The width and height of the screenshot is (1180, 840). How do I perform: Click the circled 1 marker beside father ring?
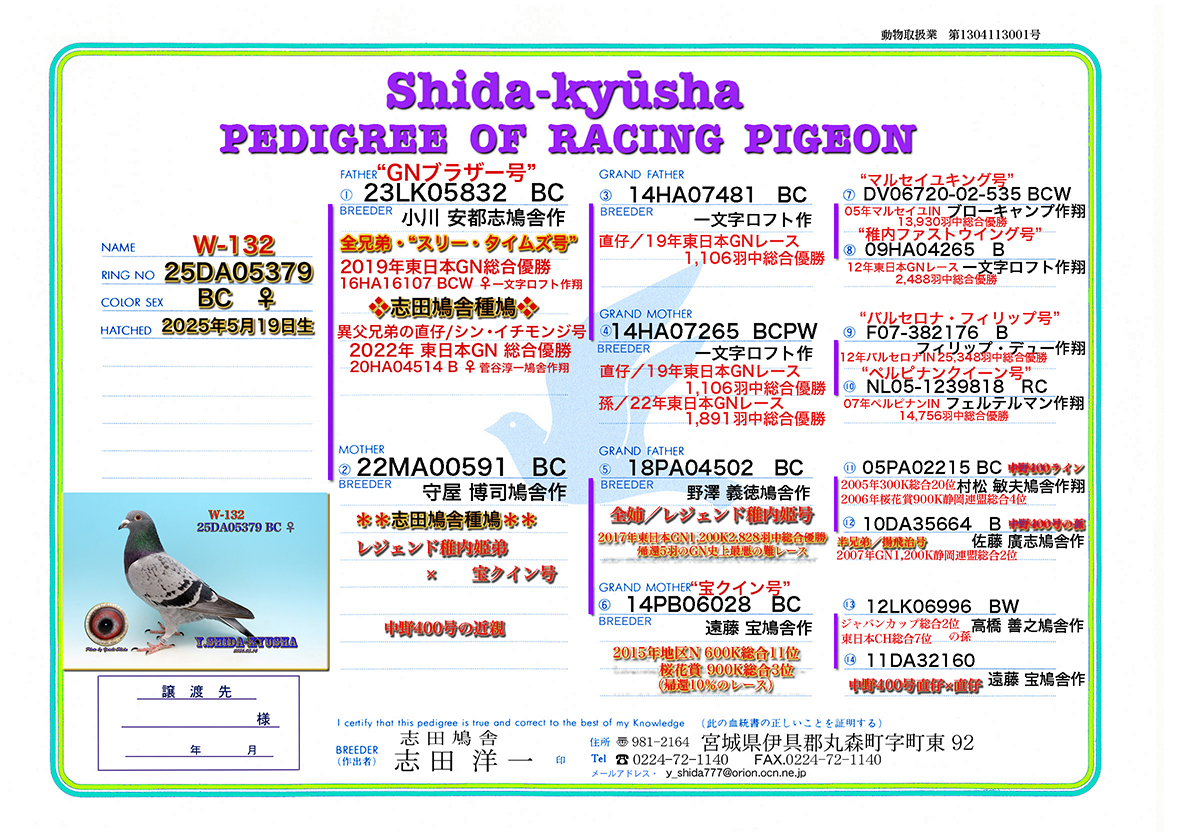click(347, 195)
